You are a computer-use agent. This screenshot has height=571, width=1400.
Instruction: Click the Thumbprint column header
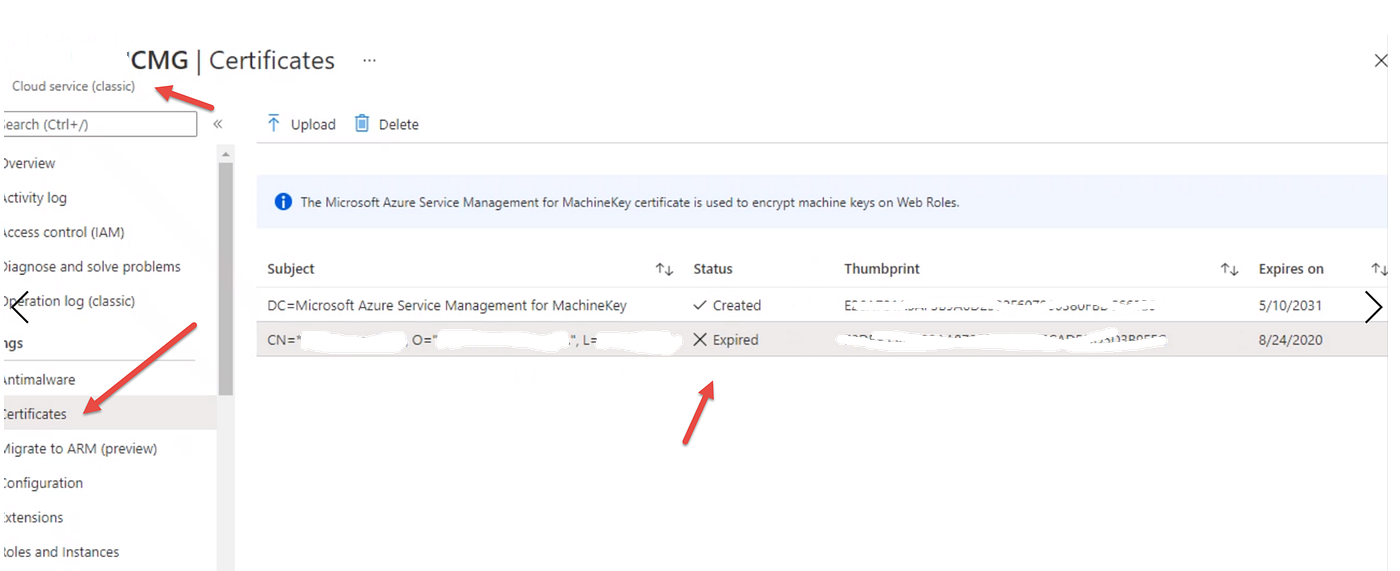pos(882,269)
